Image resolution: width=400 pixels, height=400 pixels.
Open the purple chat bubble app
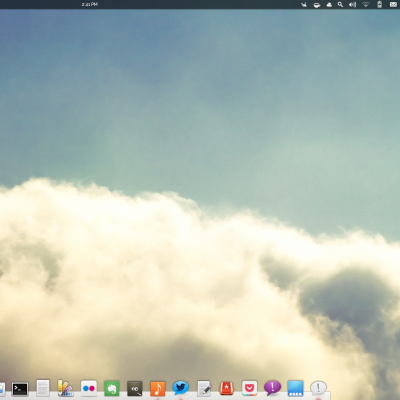point(272,388)
